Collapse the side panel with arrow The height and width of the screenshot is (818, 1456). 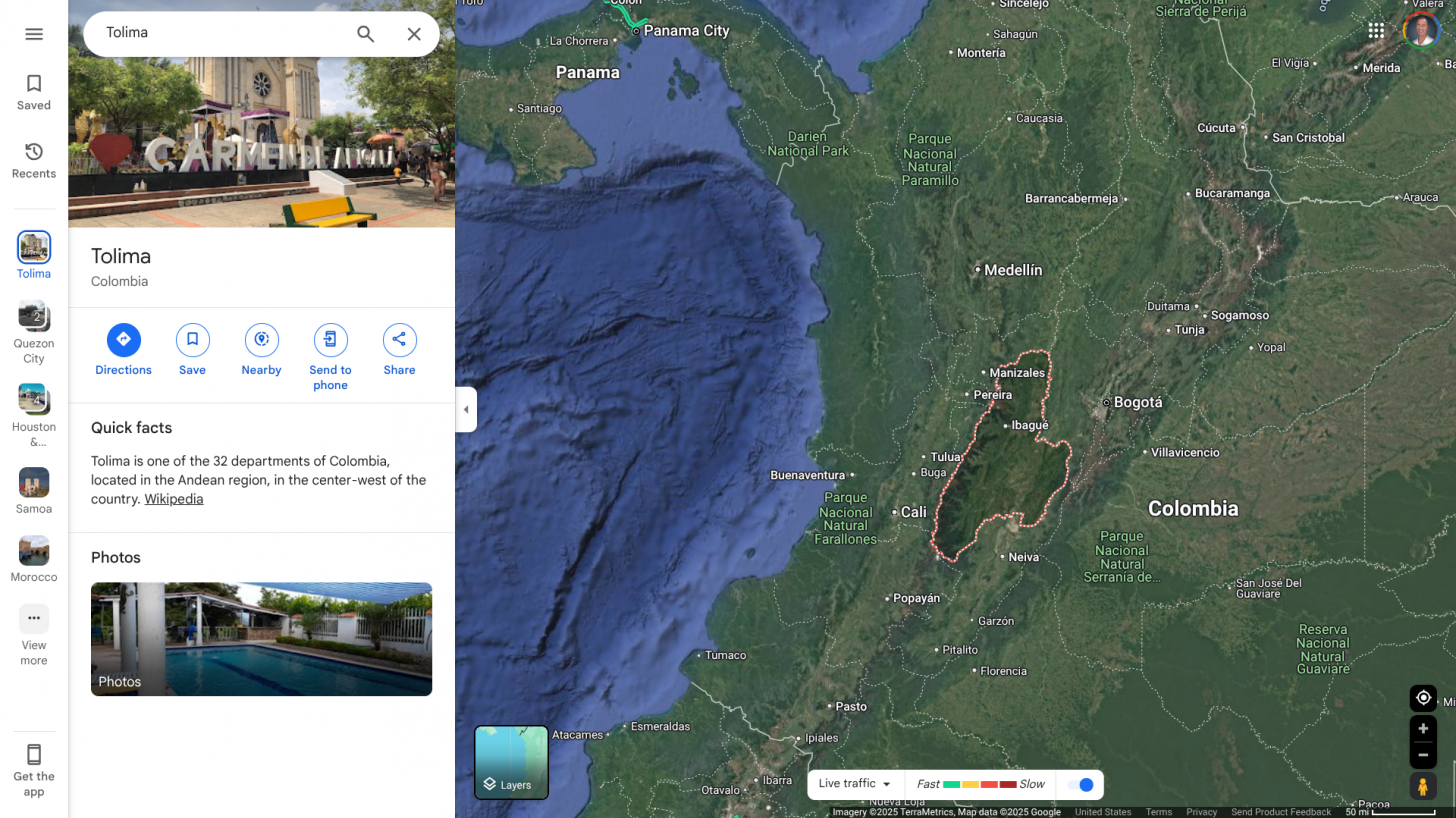click(466, 410)
